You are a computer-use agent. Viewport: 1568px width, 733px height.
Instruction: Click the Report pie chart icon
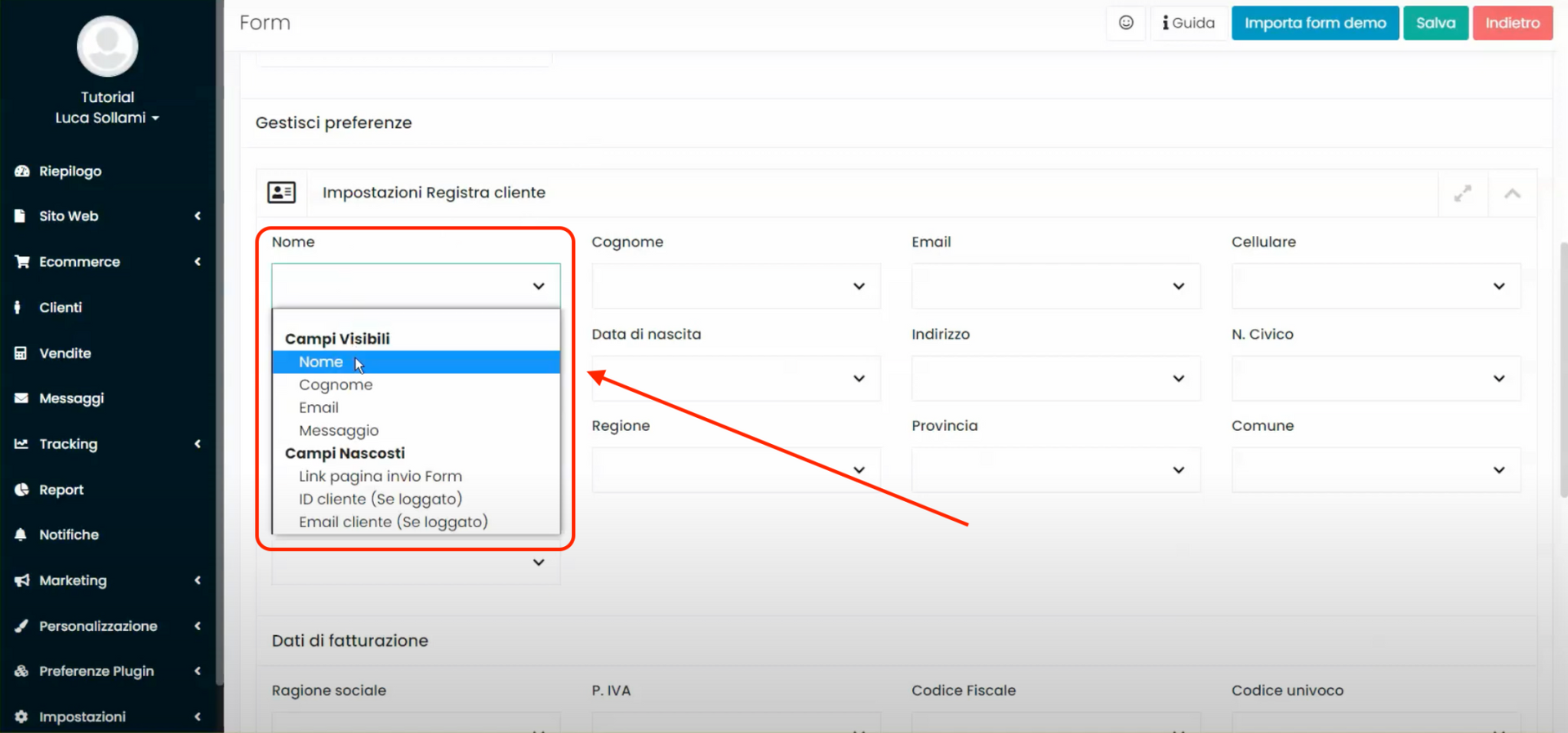pyautogui.click(x=21, y=489)
